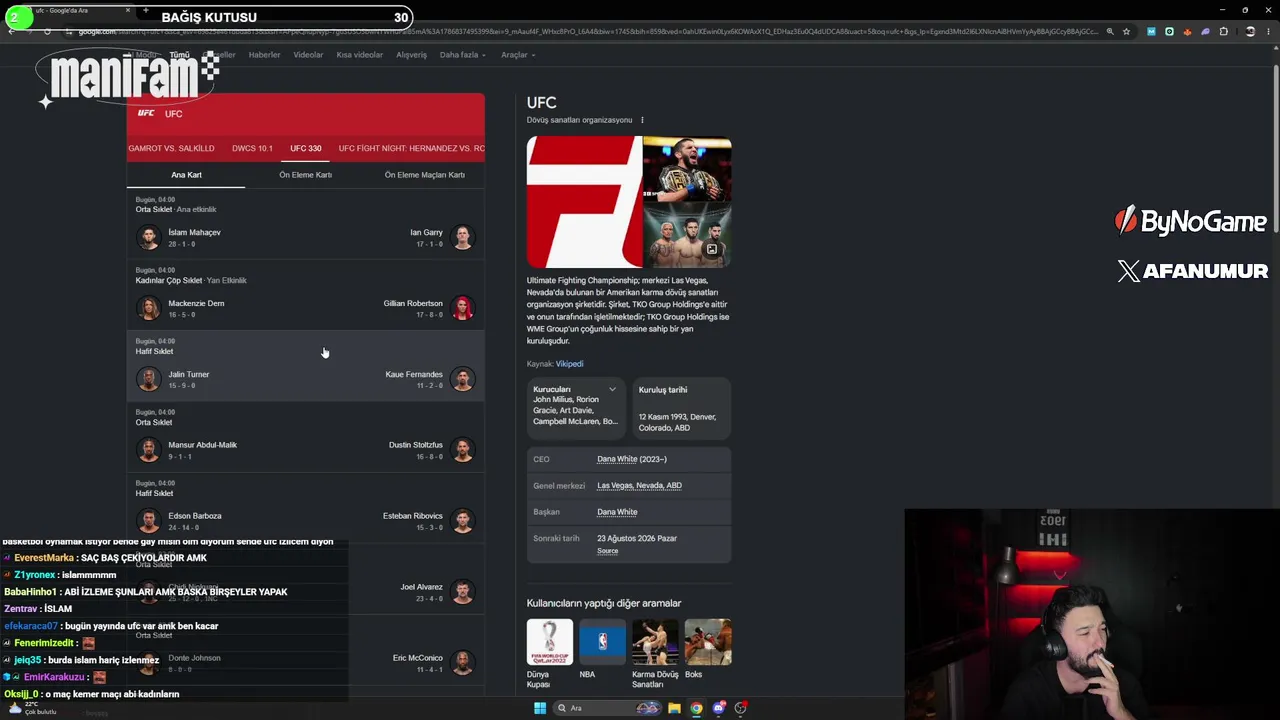Follow the Vikipedi source link
This screenshot has width=1280, height=720.
(569, 364)
